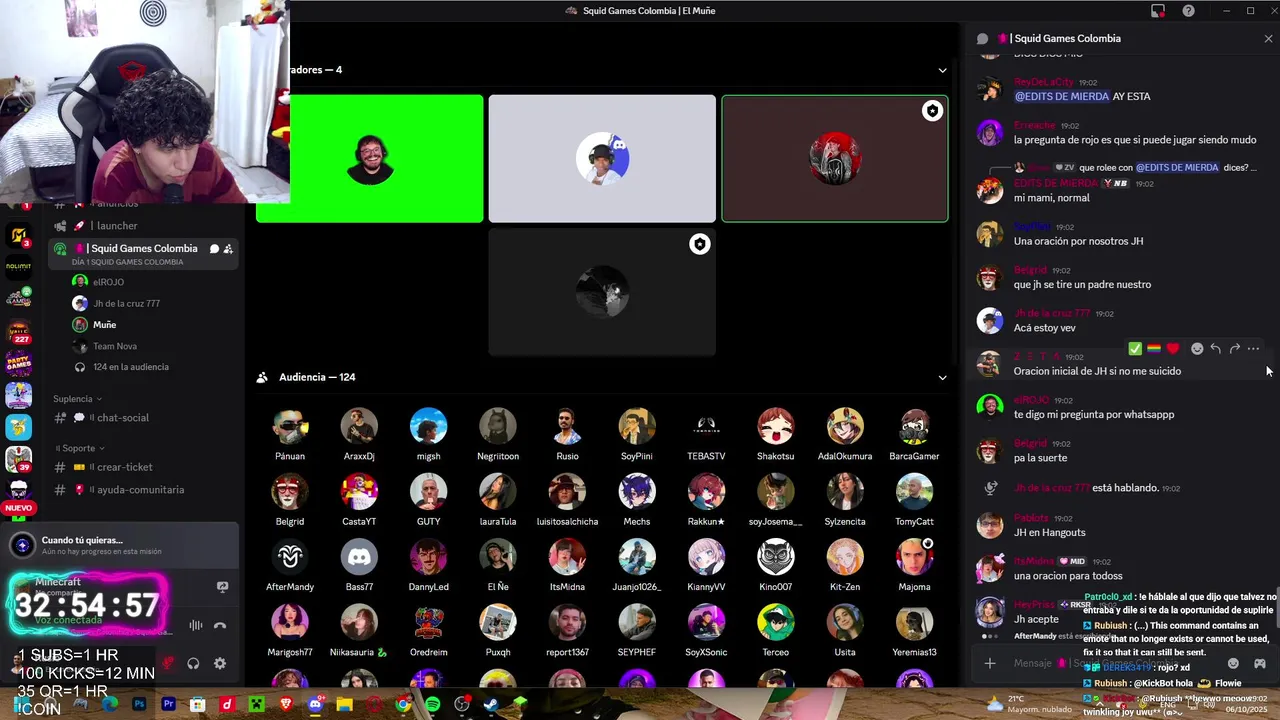Toggle noise suppression waveform icon
1280x720 pixels.
[x=195, y=626]
